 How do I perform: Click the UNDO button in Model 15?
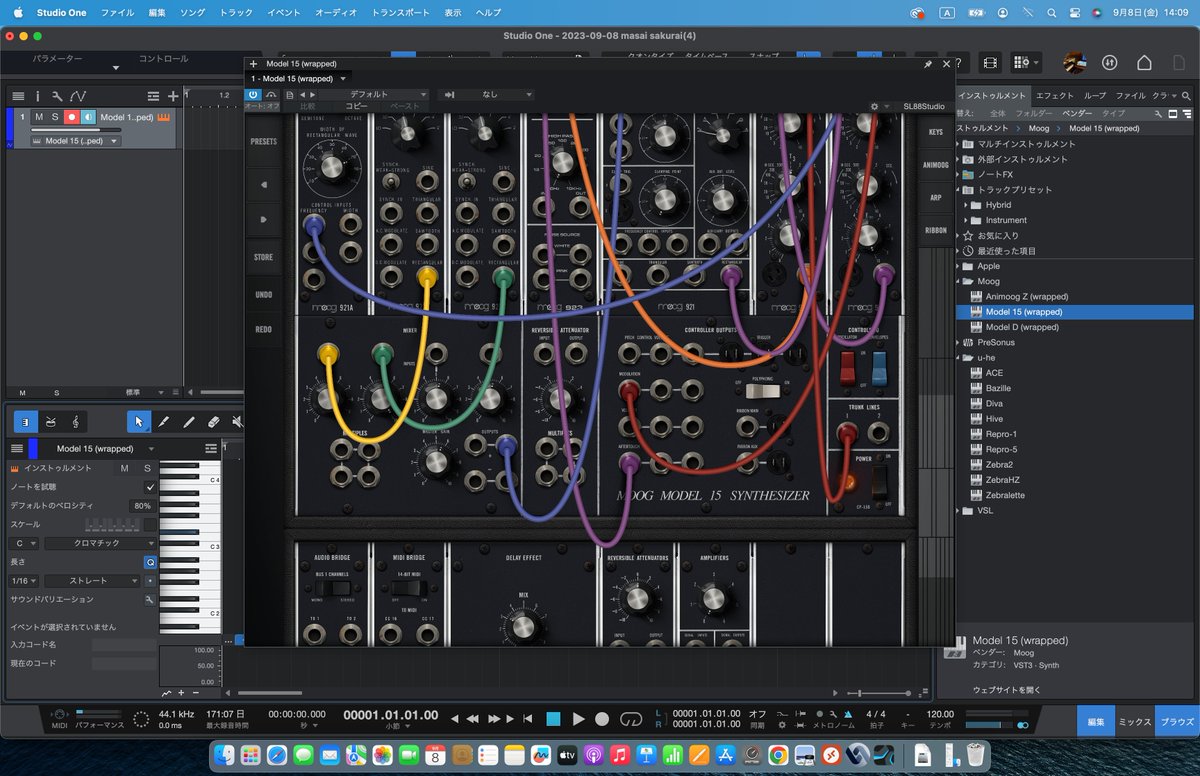point(263,294)
